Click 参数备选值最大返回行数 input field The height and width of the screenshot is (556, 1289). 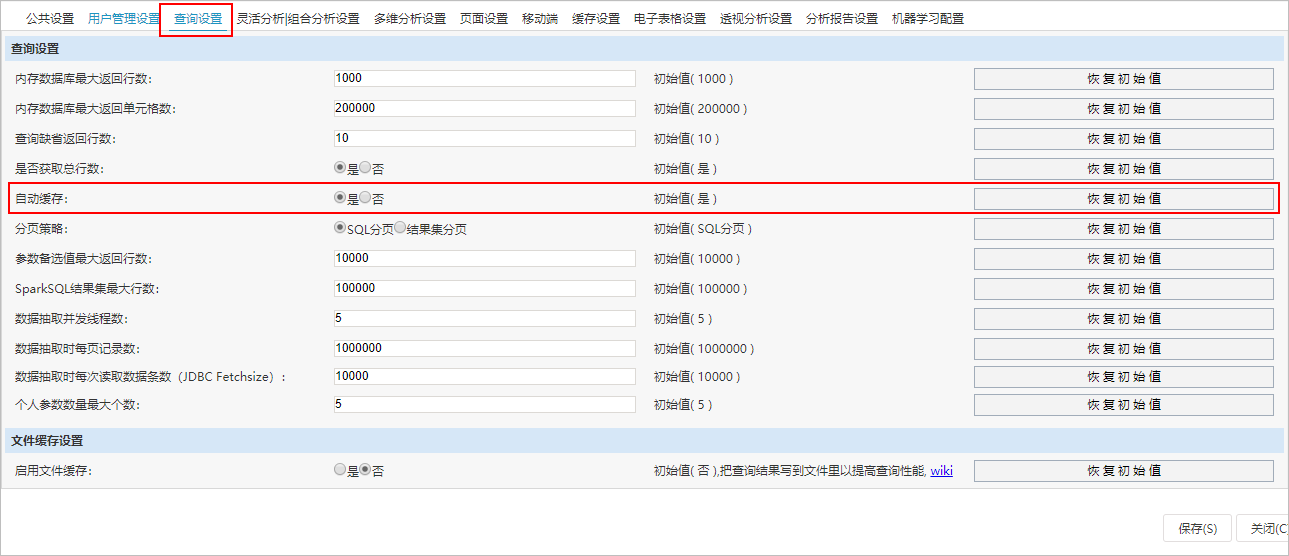click(485, 258)
